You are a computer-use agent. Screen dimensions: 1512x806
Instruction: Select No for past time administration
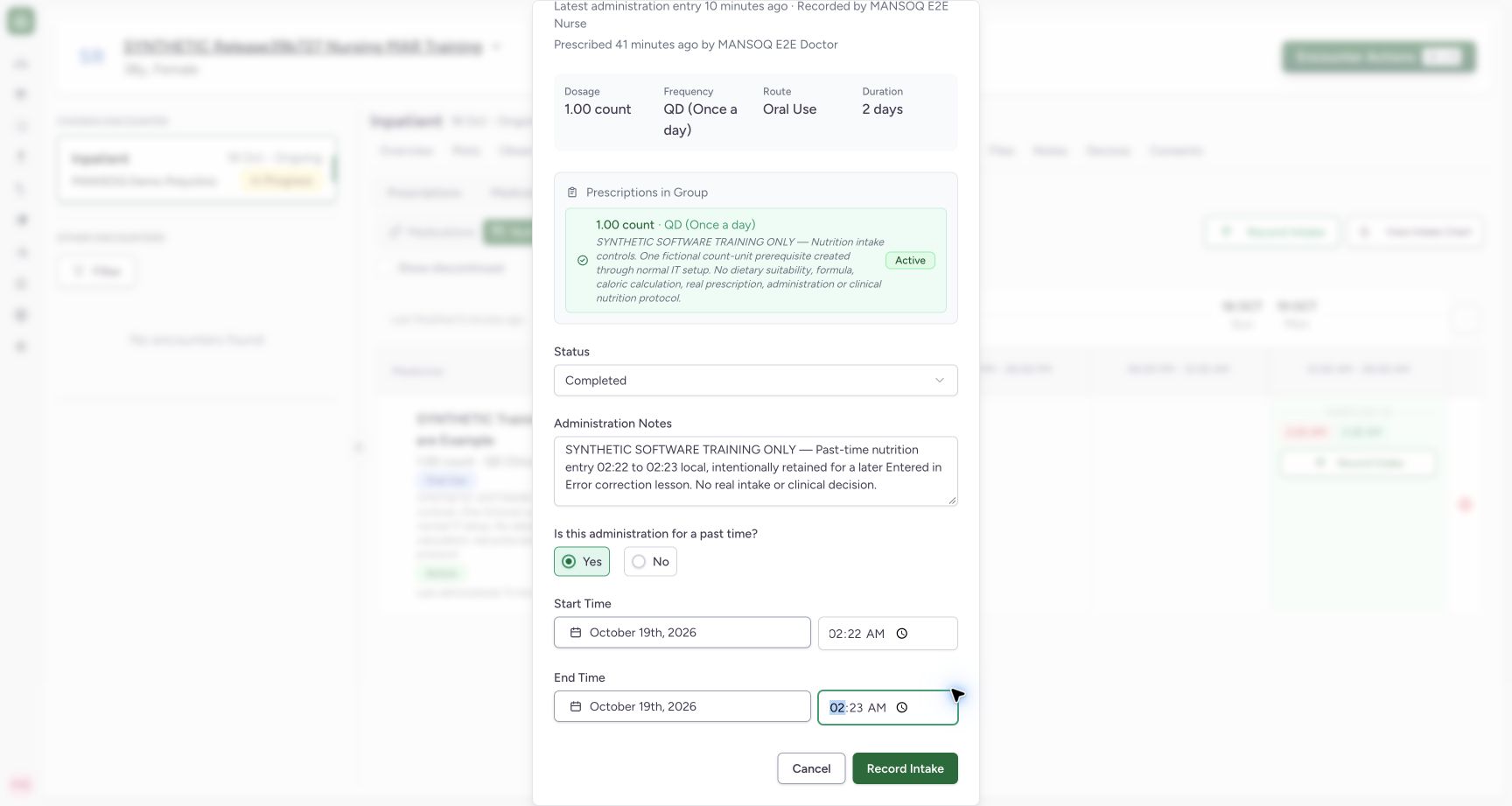pos(650,562)
